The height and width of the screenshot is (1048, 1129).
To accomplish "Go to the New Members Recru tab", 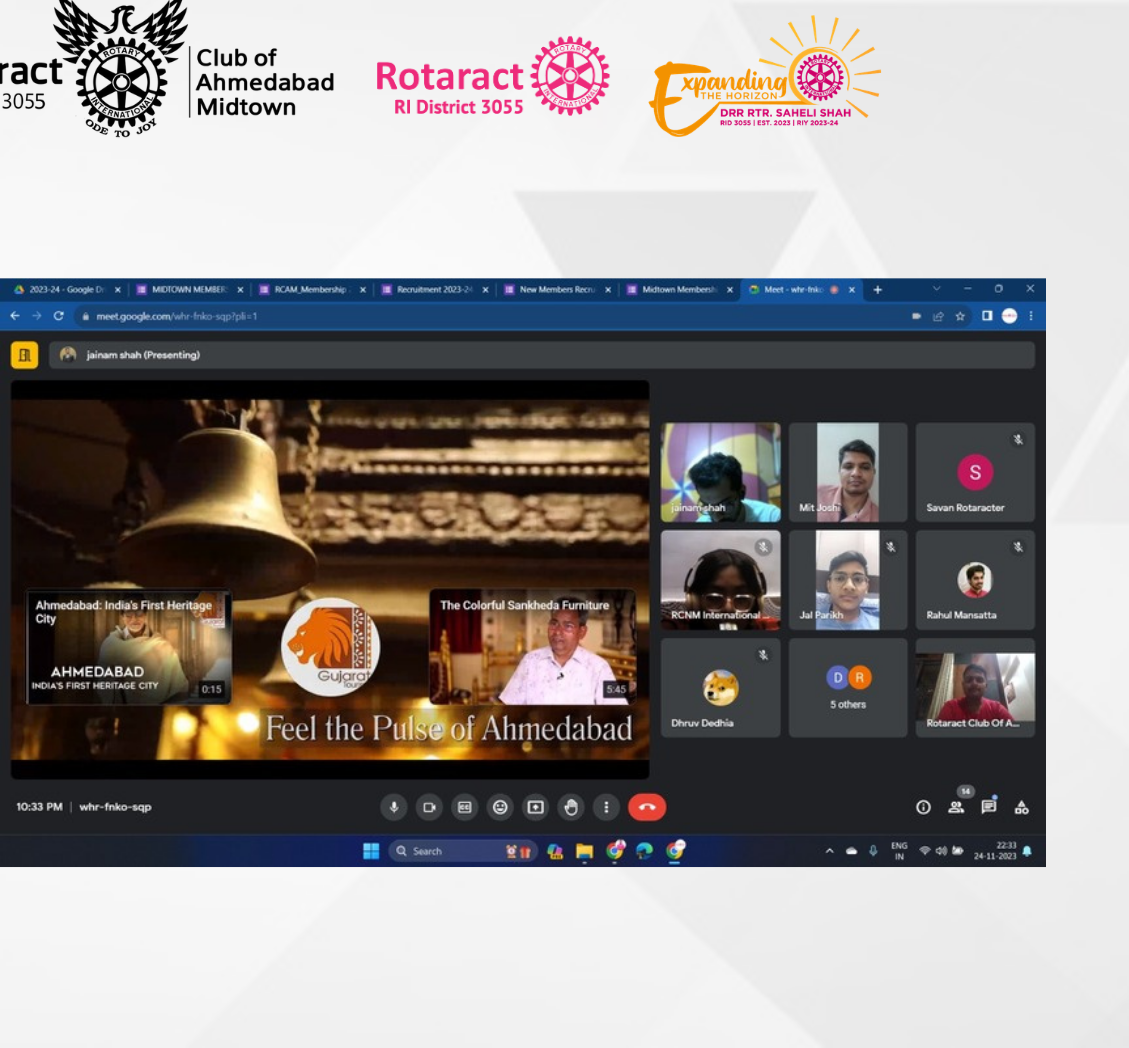I will (x=557, y=289).
